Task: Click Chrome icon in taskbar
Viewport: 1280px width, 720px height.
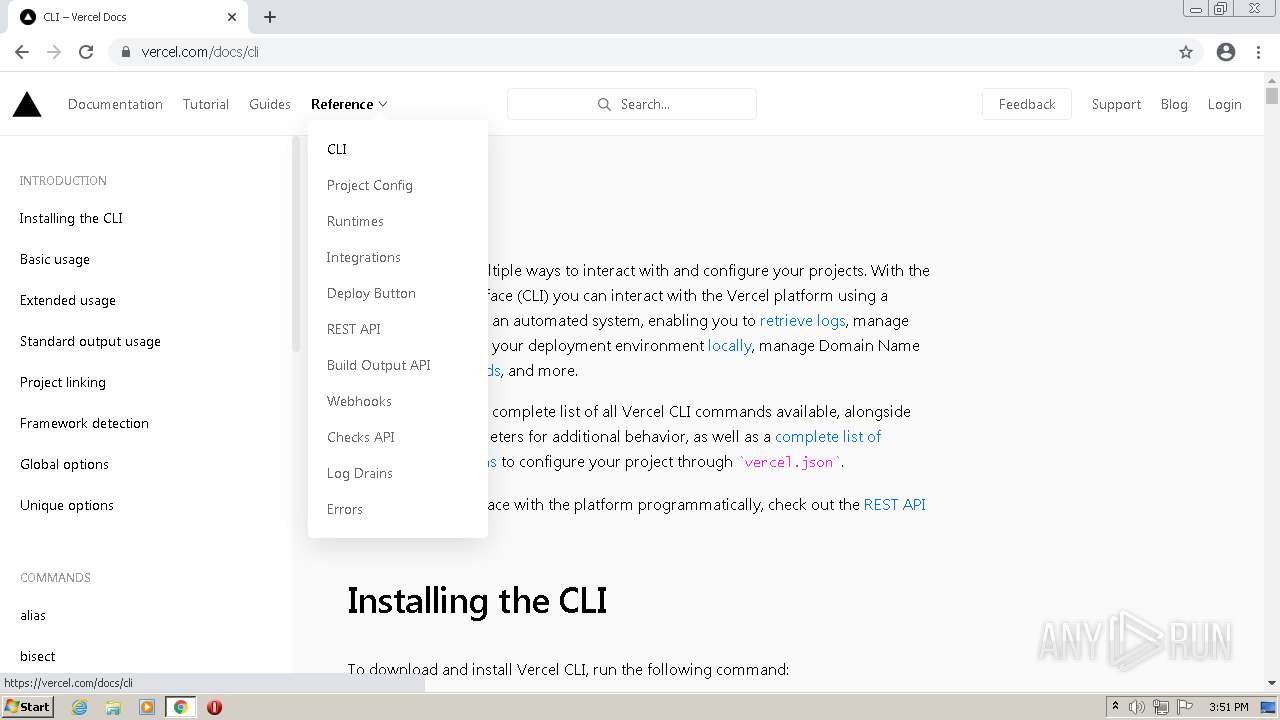Action: (181, 707)
